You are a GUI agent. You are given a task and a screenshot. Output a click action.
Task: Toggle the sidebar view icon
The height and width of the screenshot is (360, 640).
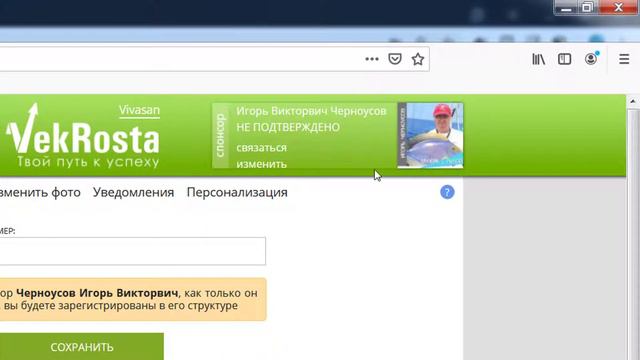(564, 60)
